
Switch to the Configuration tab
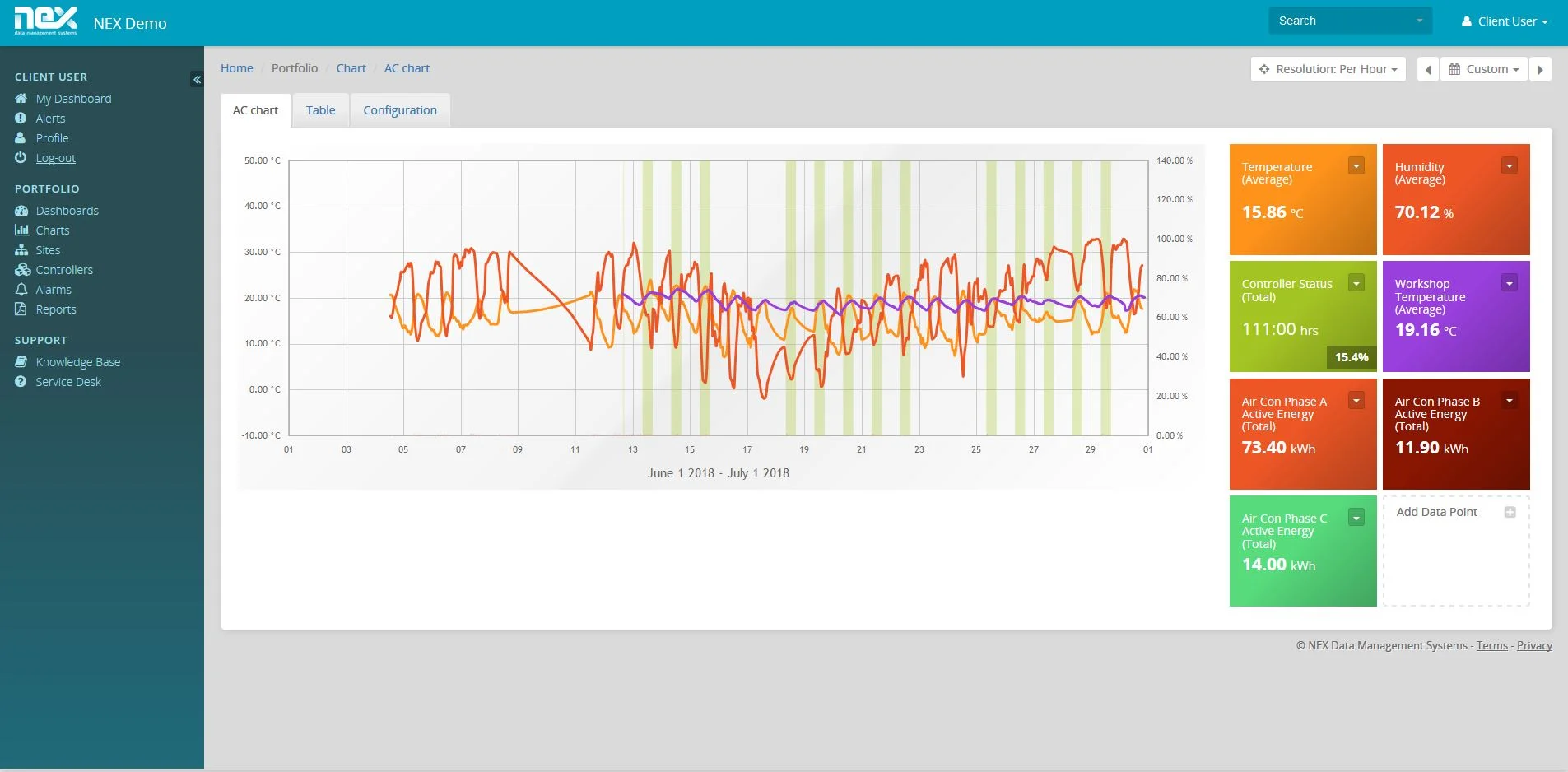(x=400, y=109)
